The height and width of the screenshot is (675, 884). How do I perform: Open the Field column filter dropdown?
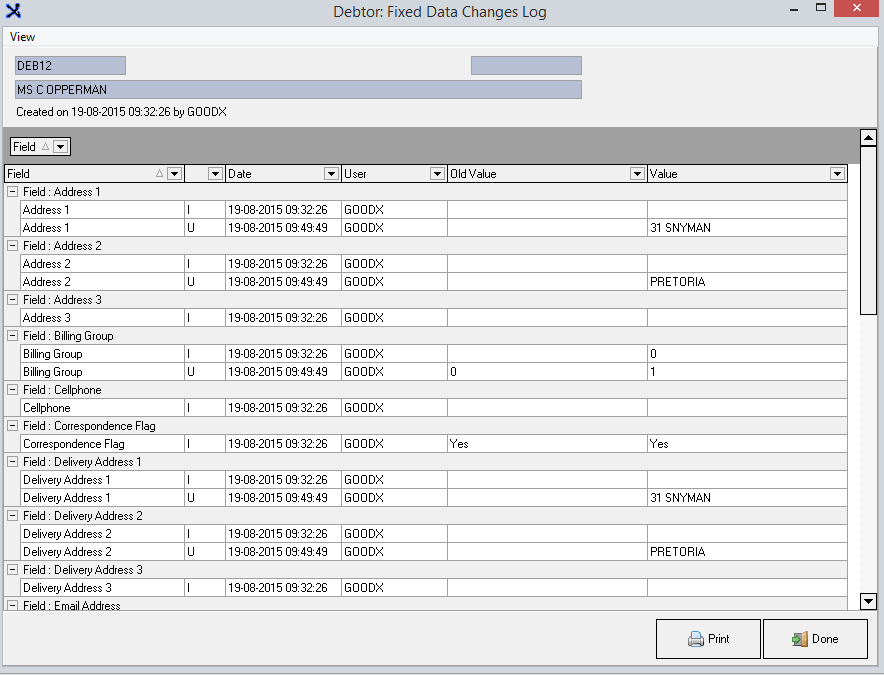click(x=175, y=174)
